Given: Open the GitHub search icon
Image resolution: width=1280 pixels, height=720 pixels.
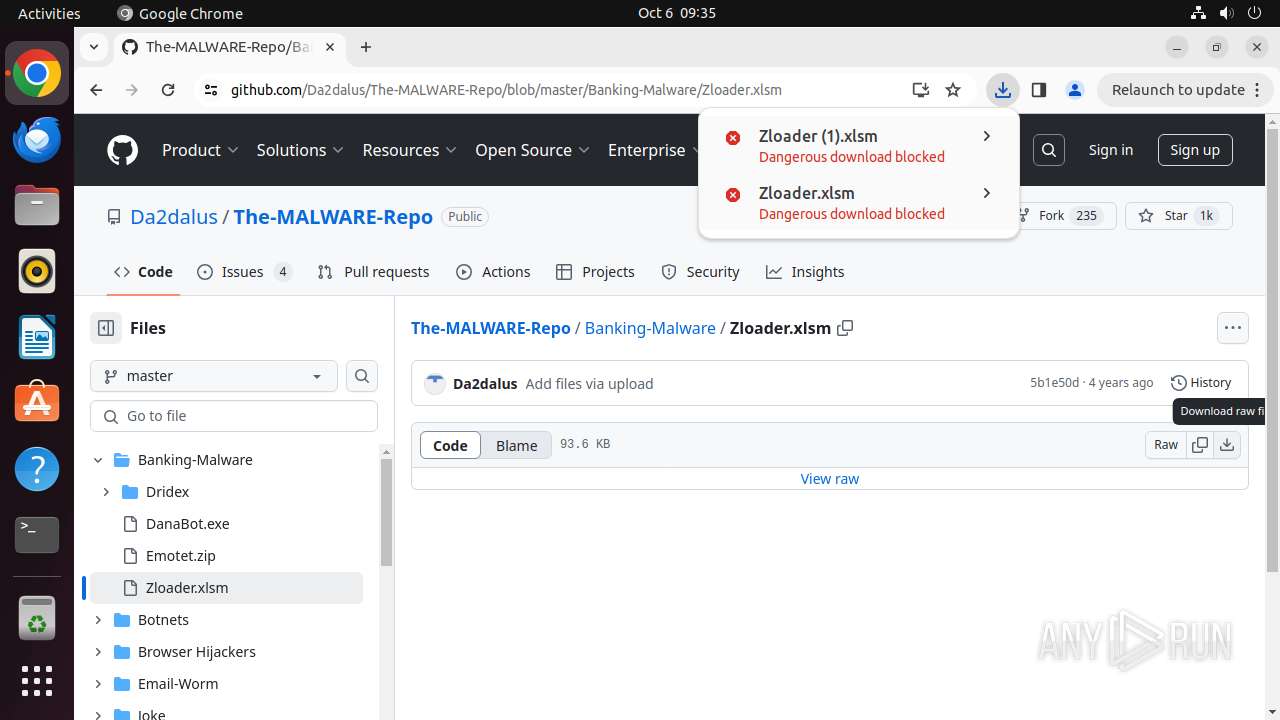Looking at the screenshot, I should click(x=1049, y=150).
